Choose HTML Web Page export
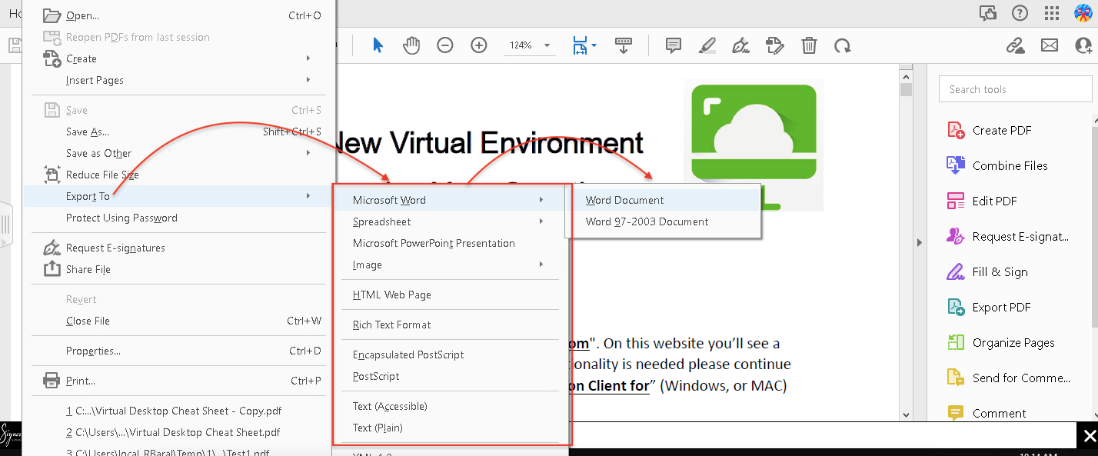This screenshot has width=1098, height=456. coord(392,295)
